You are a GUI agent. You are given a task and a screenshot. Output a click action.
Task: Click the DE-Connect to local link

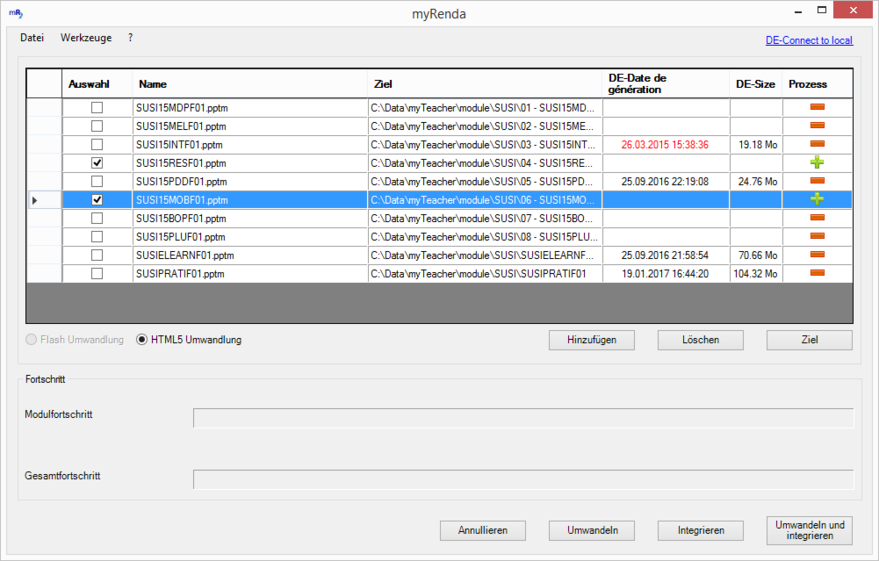tap(808, 41)
